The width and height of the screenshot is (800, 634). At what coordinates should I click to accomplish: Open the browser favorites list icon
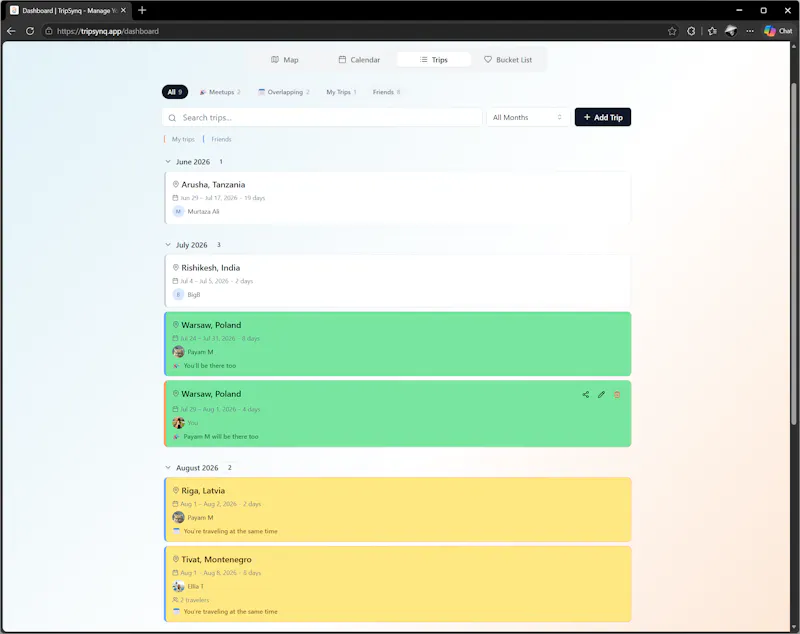712,31
